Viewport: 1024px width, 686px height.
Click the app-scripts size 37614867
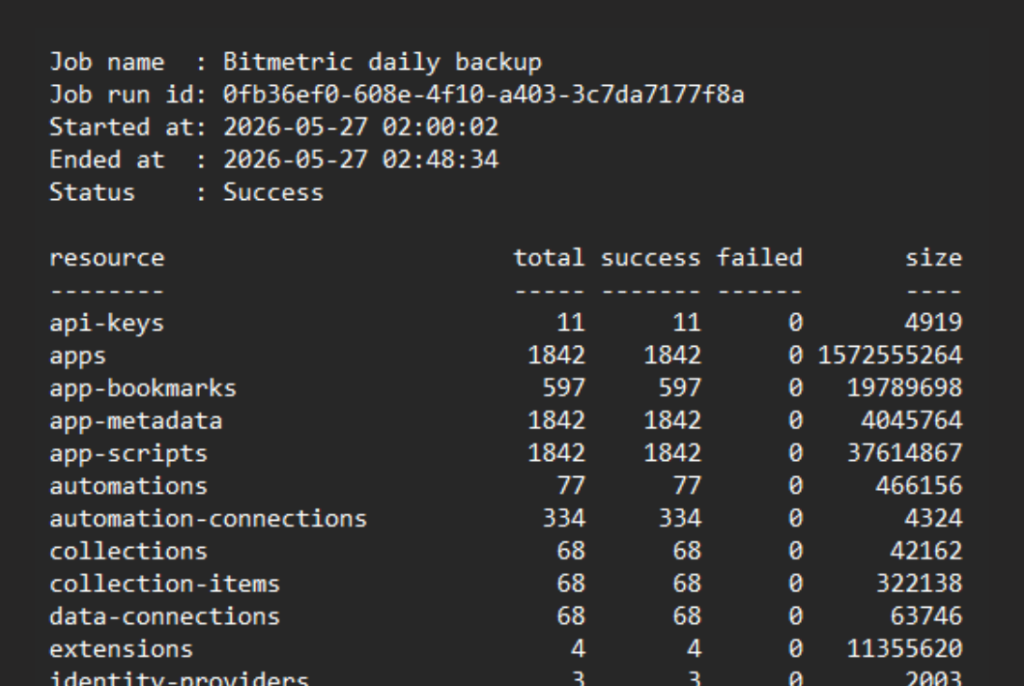[904, 454]
